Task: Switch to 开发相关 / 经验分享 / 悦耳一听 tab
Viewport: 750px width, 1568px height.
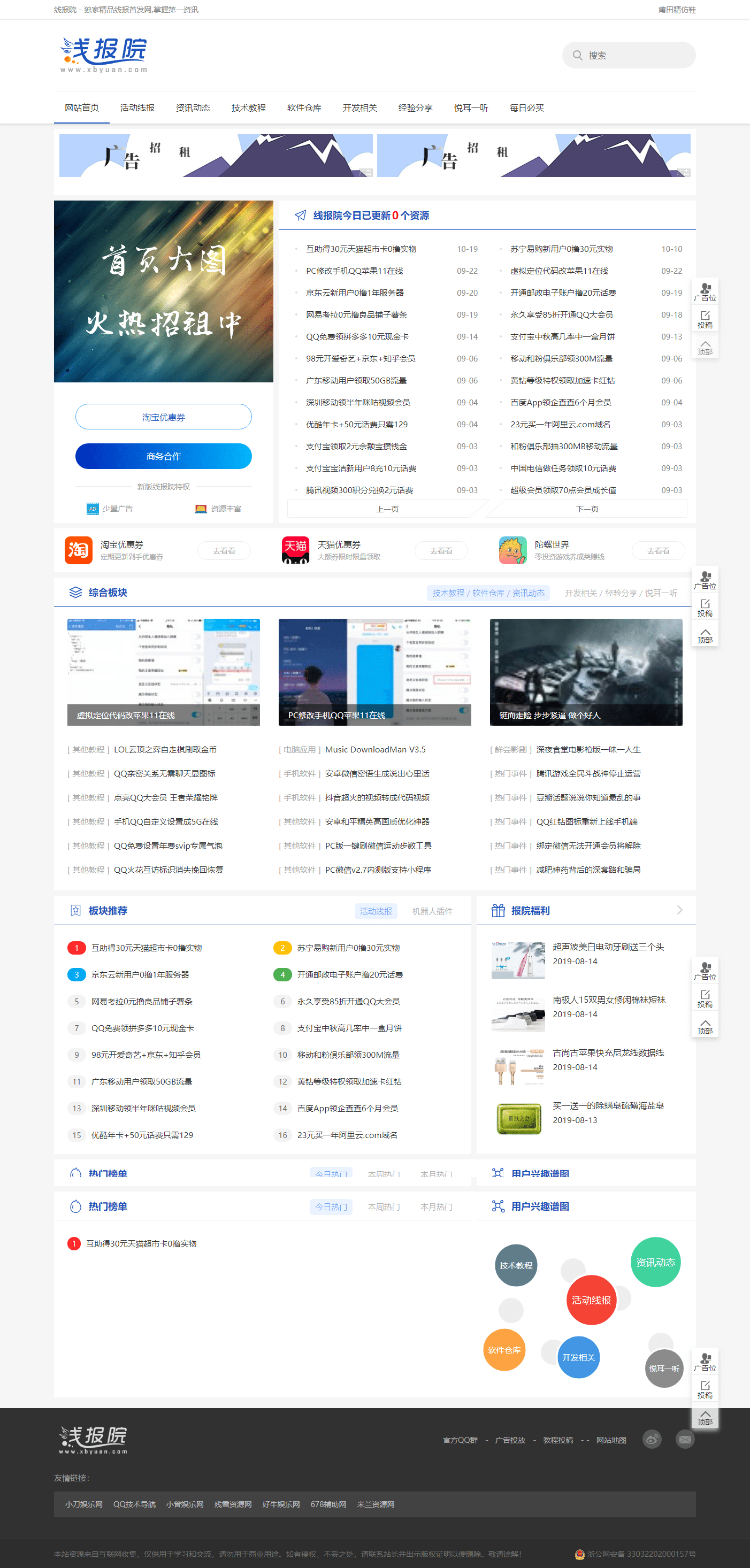Action: 621,593
